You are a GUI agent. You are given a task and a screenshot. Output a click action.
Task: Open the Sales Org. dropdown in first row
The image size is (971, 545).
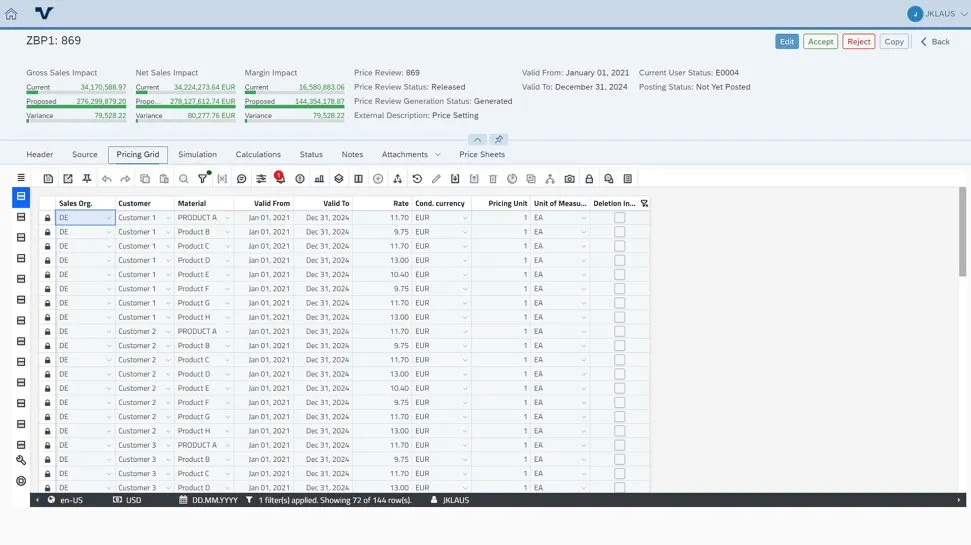(x=108, y=218)
